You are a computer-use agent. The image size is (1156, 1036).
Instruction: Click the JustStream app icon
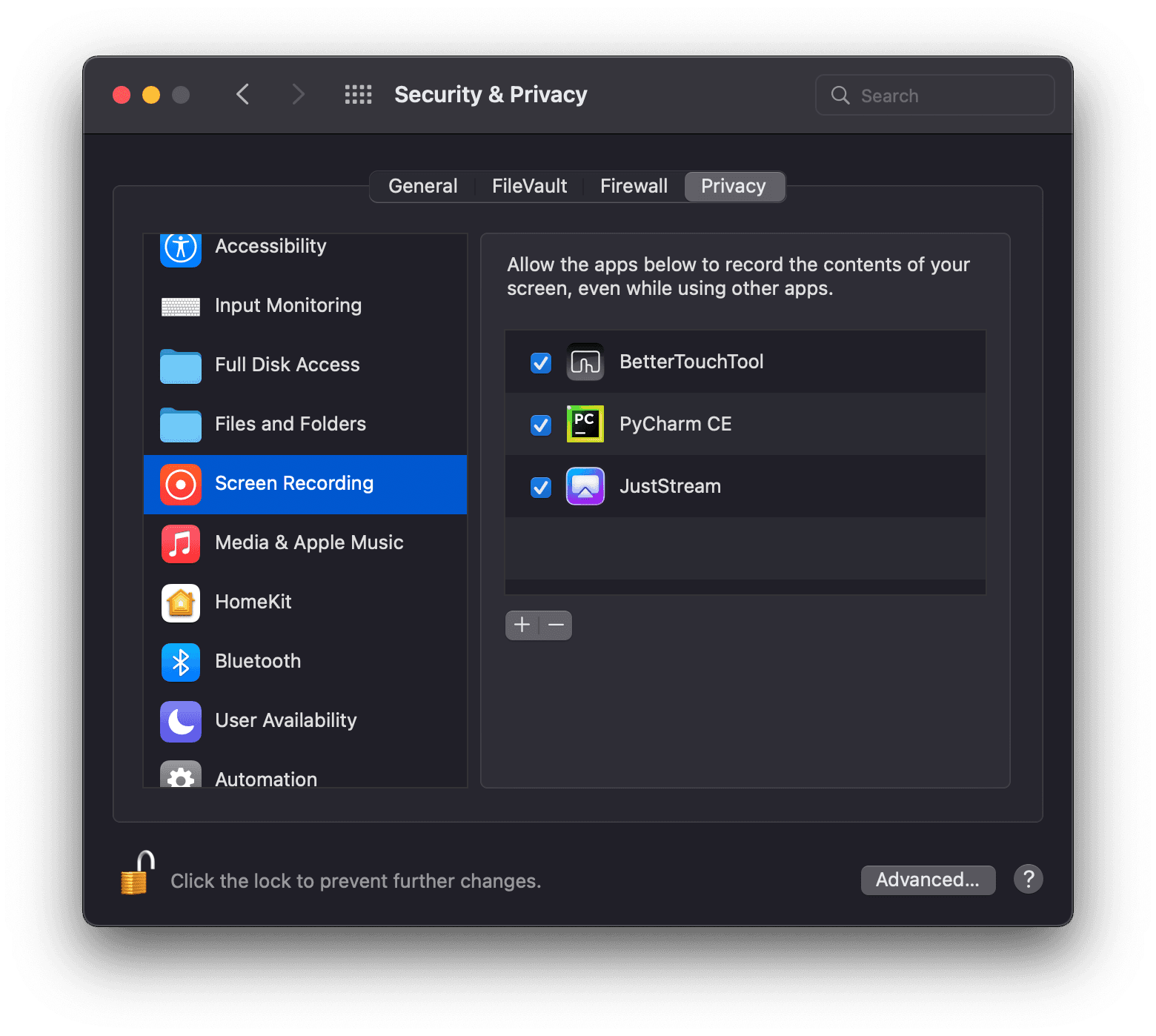585,486
